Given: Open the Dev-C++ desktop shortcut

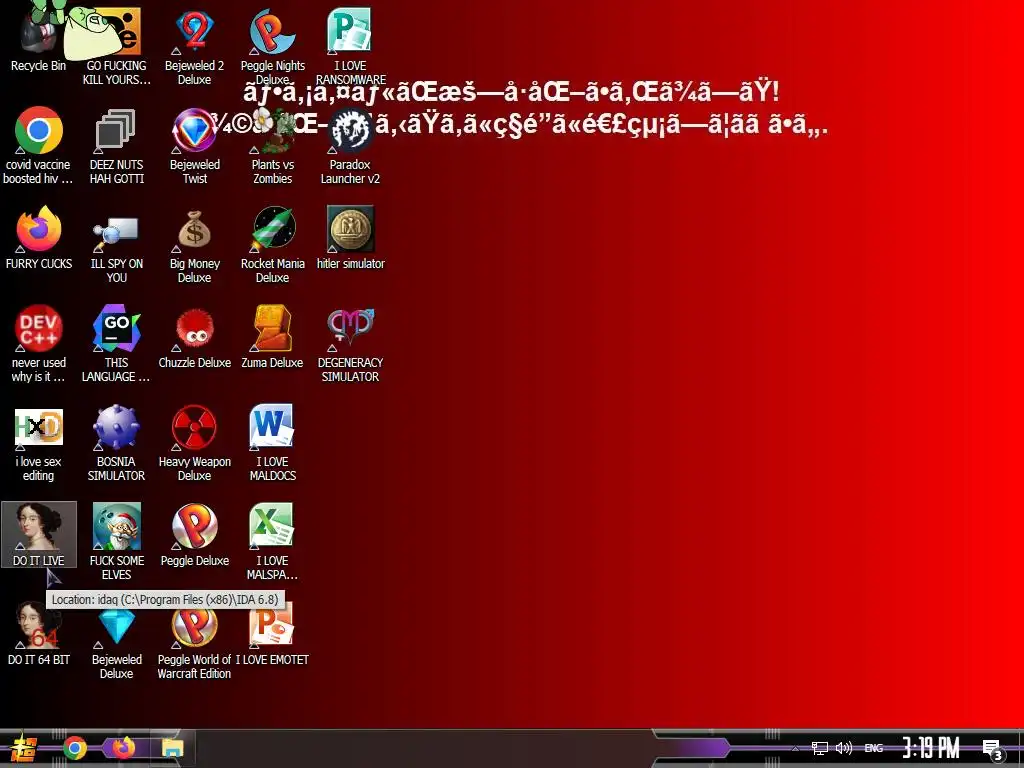Looking at the screenshot, I should (38, 344).
